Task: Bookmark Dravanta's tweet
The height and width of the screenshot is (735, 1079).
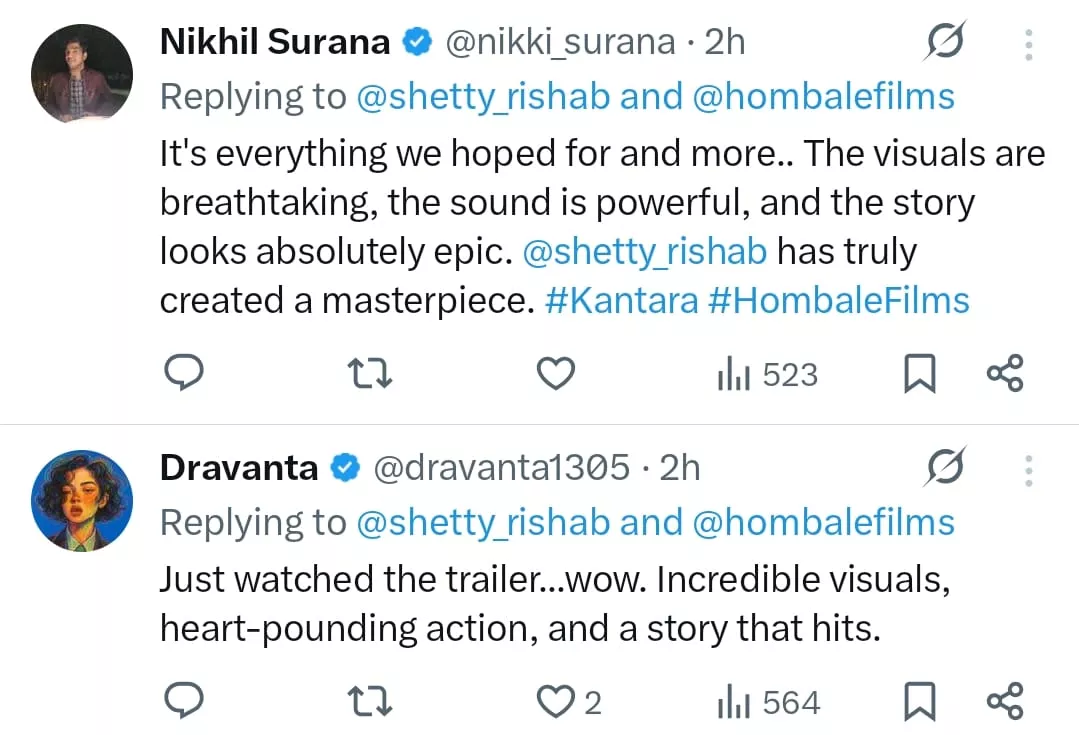Action: 919,703
